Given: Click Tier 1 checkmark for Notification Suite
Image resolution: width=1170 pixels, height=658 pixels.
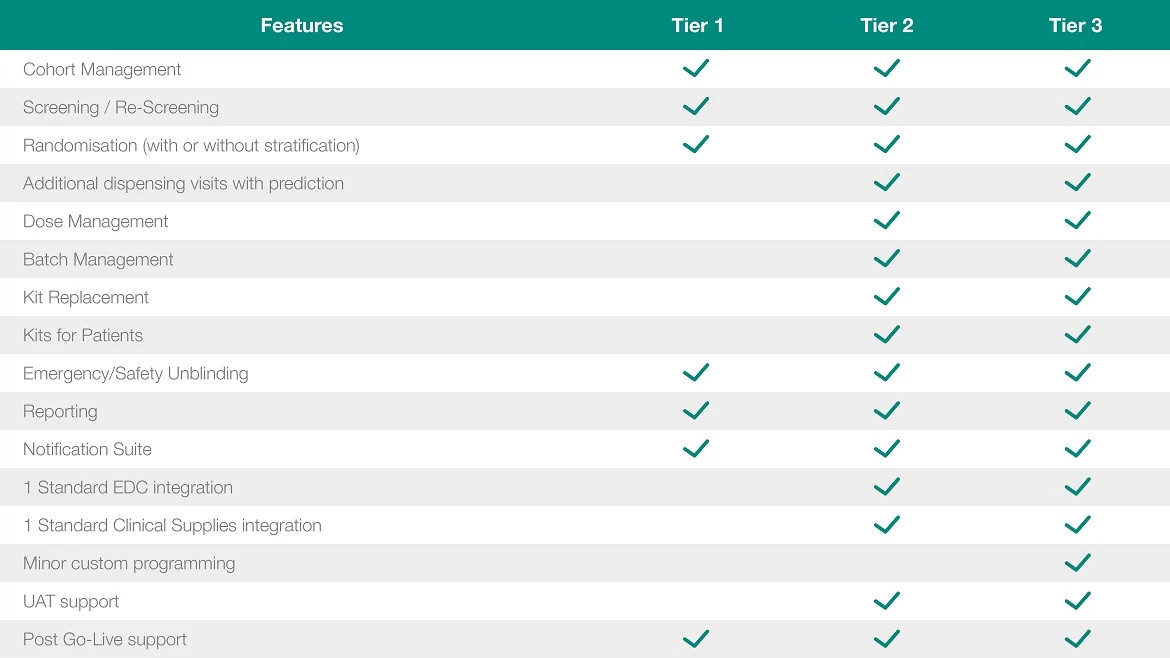Looking at the screenshot, I should click(x=696, y=449).
